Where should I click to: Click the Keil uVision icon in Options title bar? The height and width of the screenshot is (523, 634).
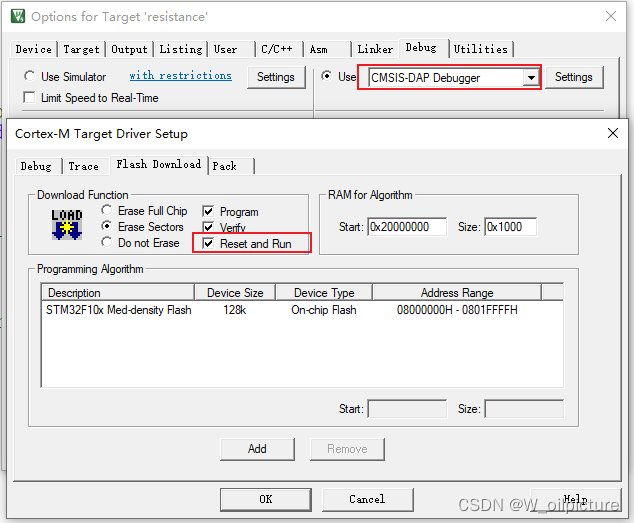[x=18, y=16]
